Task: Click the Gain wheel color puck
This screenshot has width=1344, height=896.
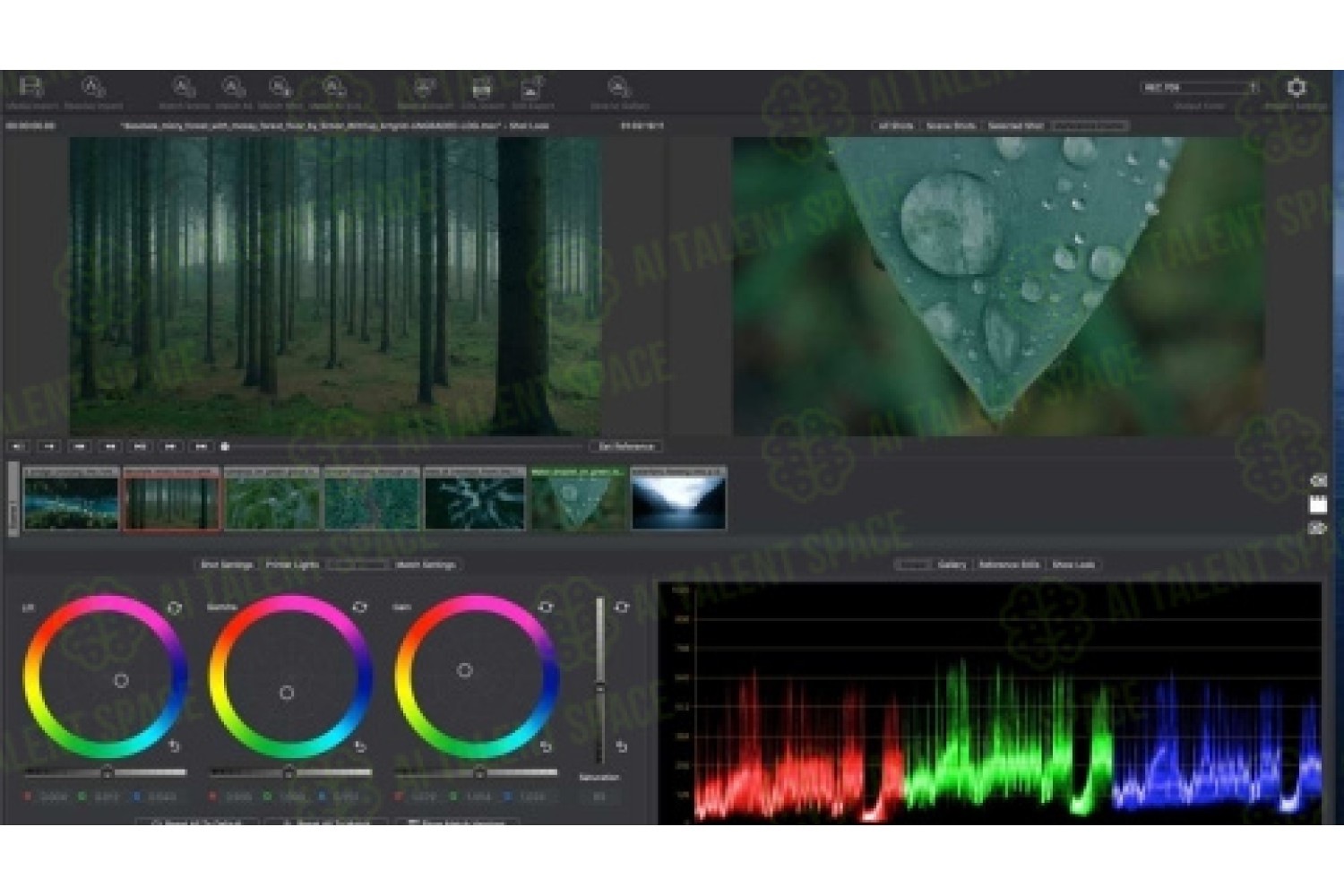Action: click(464, 670)
